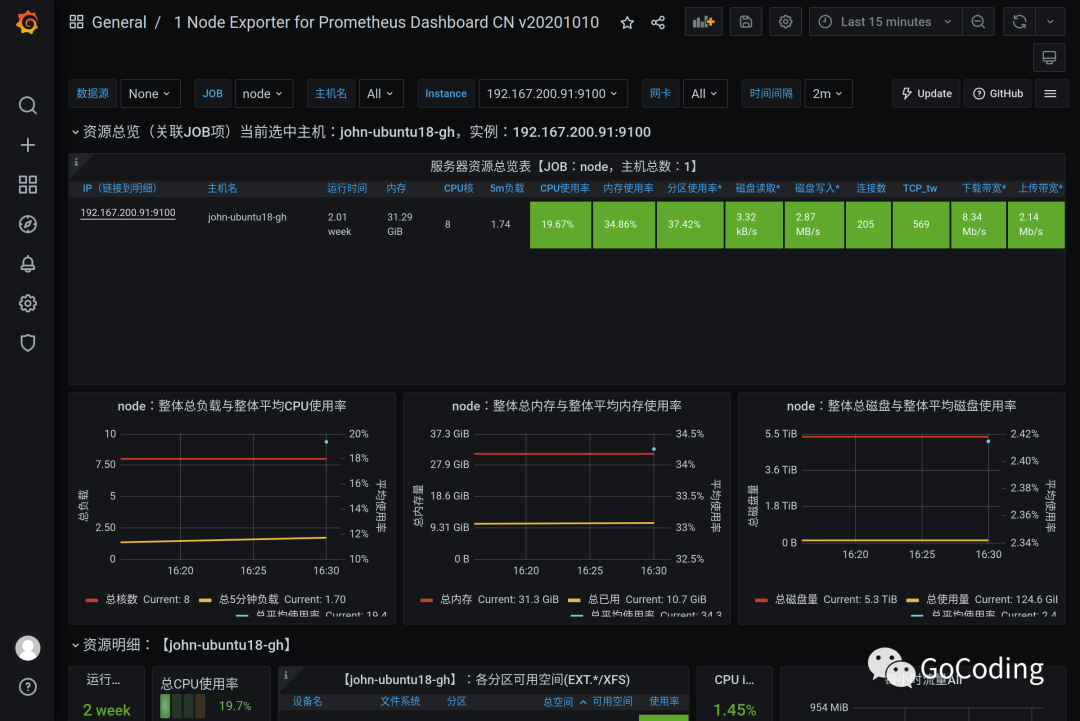
Task: Open the 192.167.200.91:9100 IP link in table
Action: (128, 213)
